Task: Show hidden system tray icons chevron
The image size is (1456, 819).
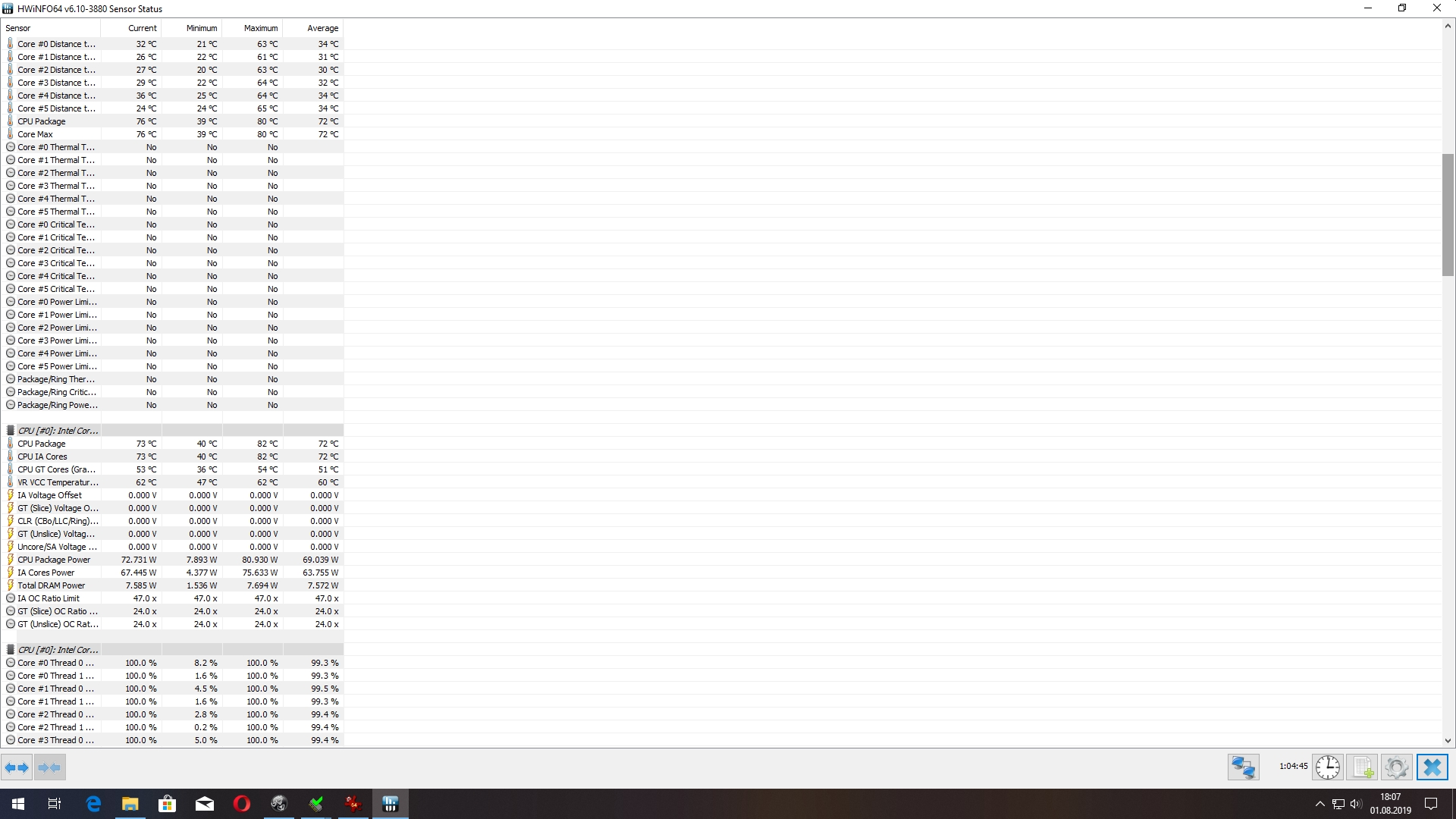Action: [1319, 804]
